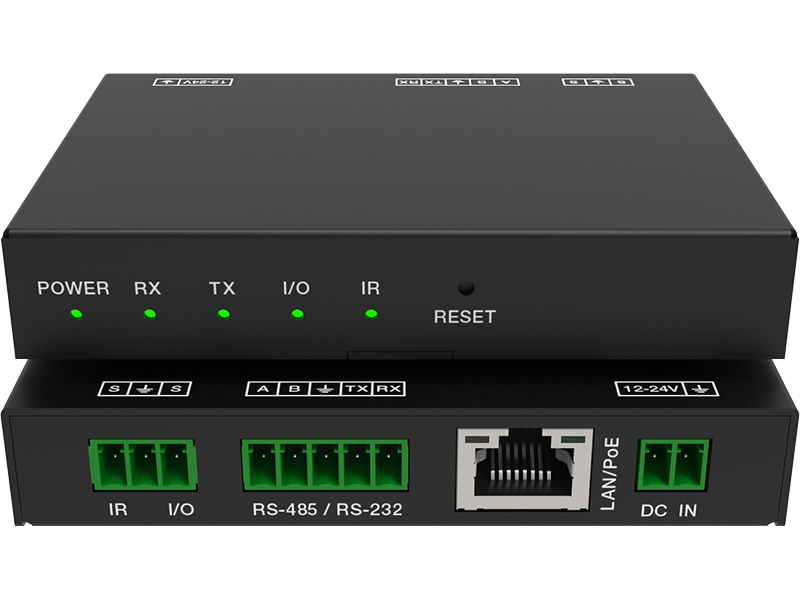The height and width of the screenshot is (600, 800).
Task: Click the DC IN text label
Action: (x=667, y=511)
